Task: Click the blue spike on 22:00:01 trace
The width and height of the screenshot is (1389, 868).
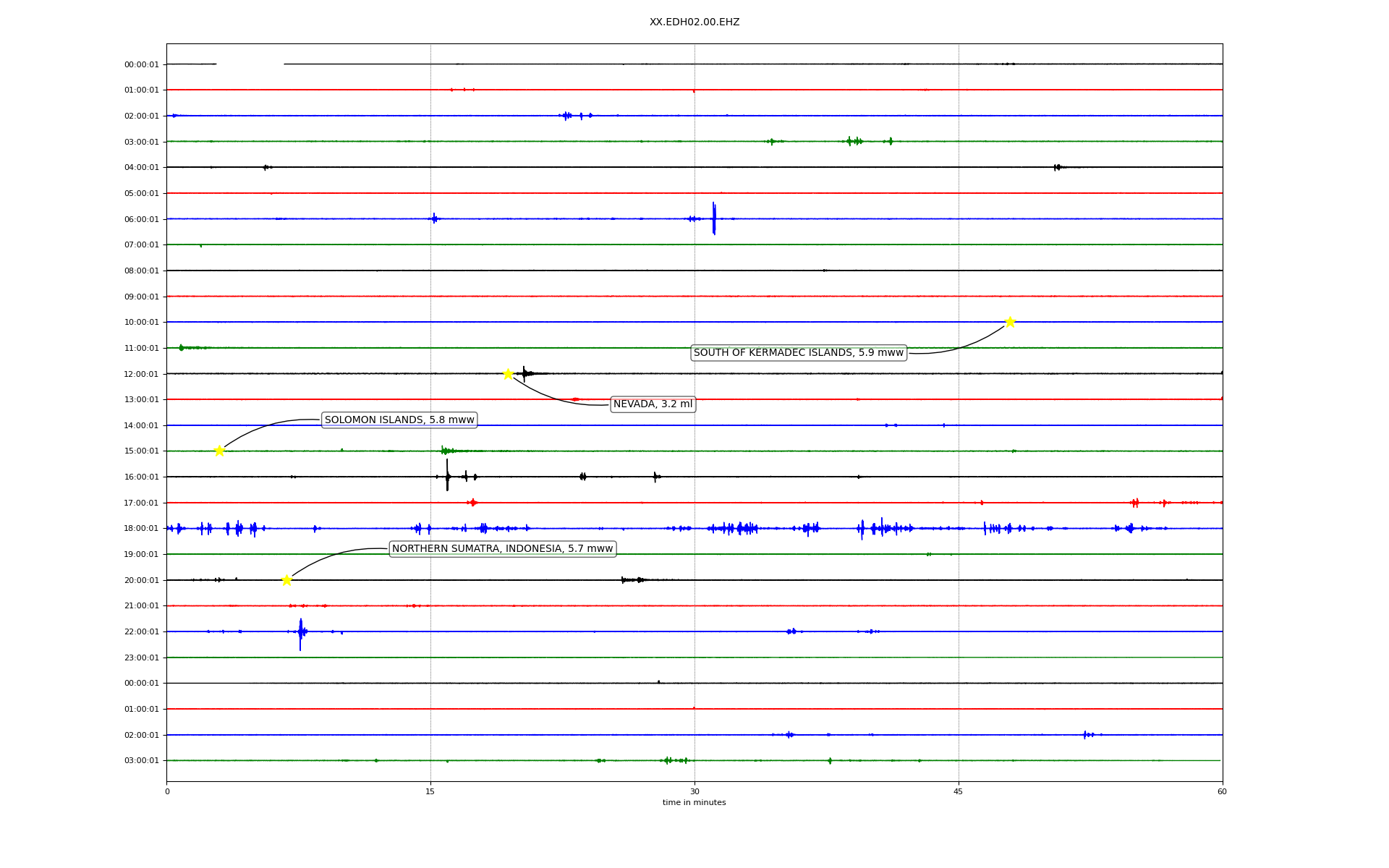Action: click(300, 633)
